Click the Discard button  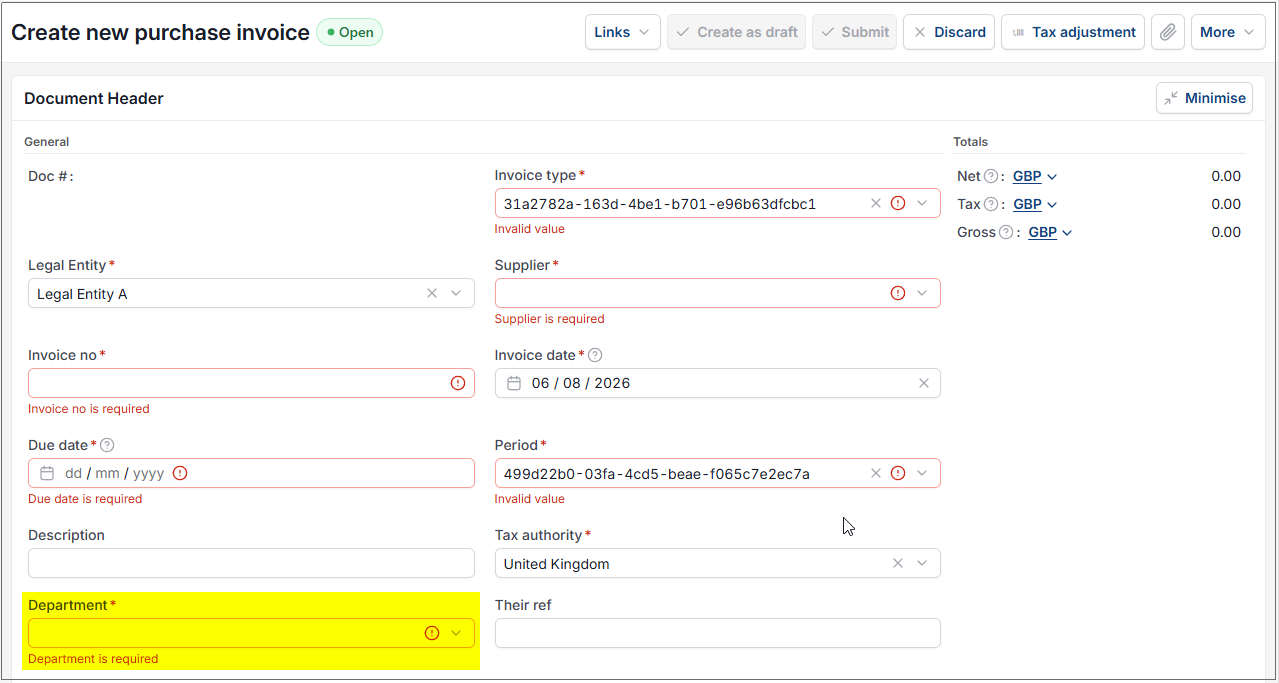coord(949,32)
